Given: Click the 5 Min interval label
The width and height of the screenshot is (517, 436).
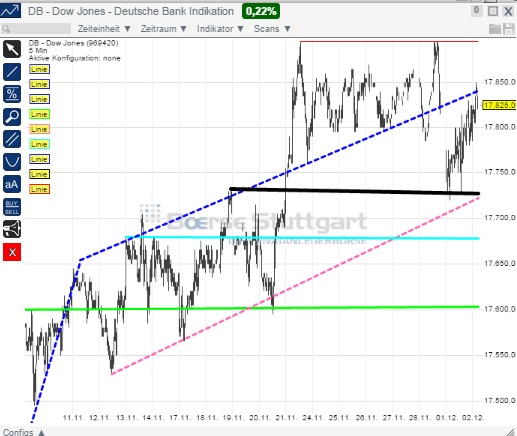Looking at the screenshot, I should pyautogui.click(x=38, y=51).
